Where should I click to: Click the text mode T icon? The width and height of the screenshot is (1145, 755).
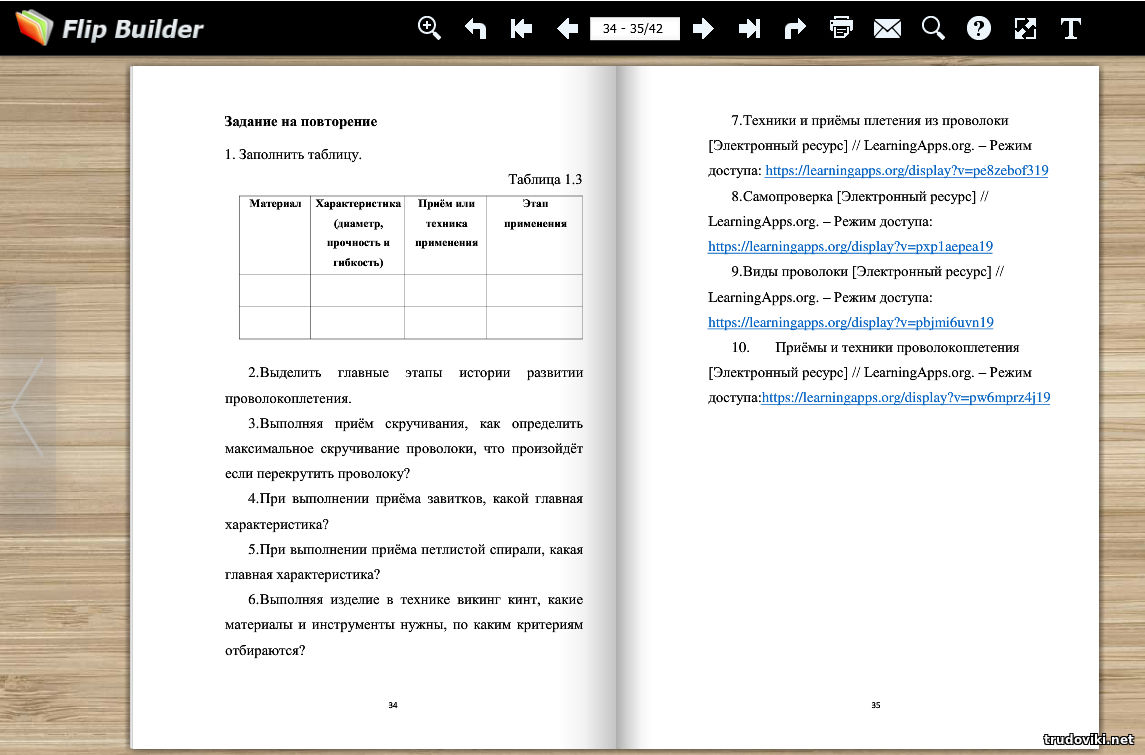[x=1071, y=28]
